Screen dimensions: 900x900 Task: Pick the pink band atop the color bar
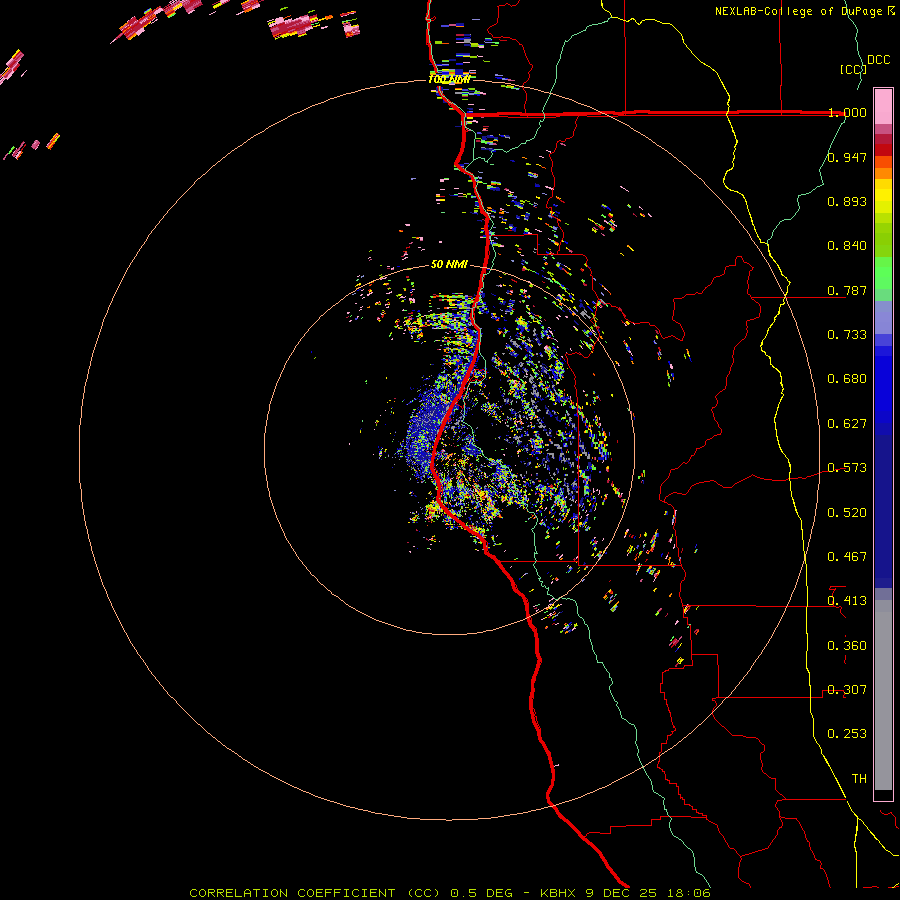(x=883, y=107)
